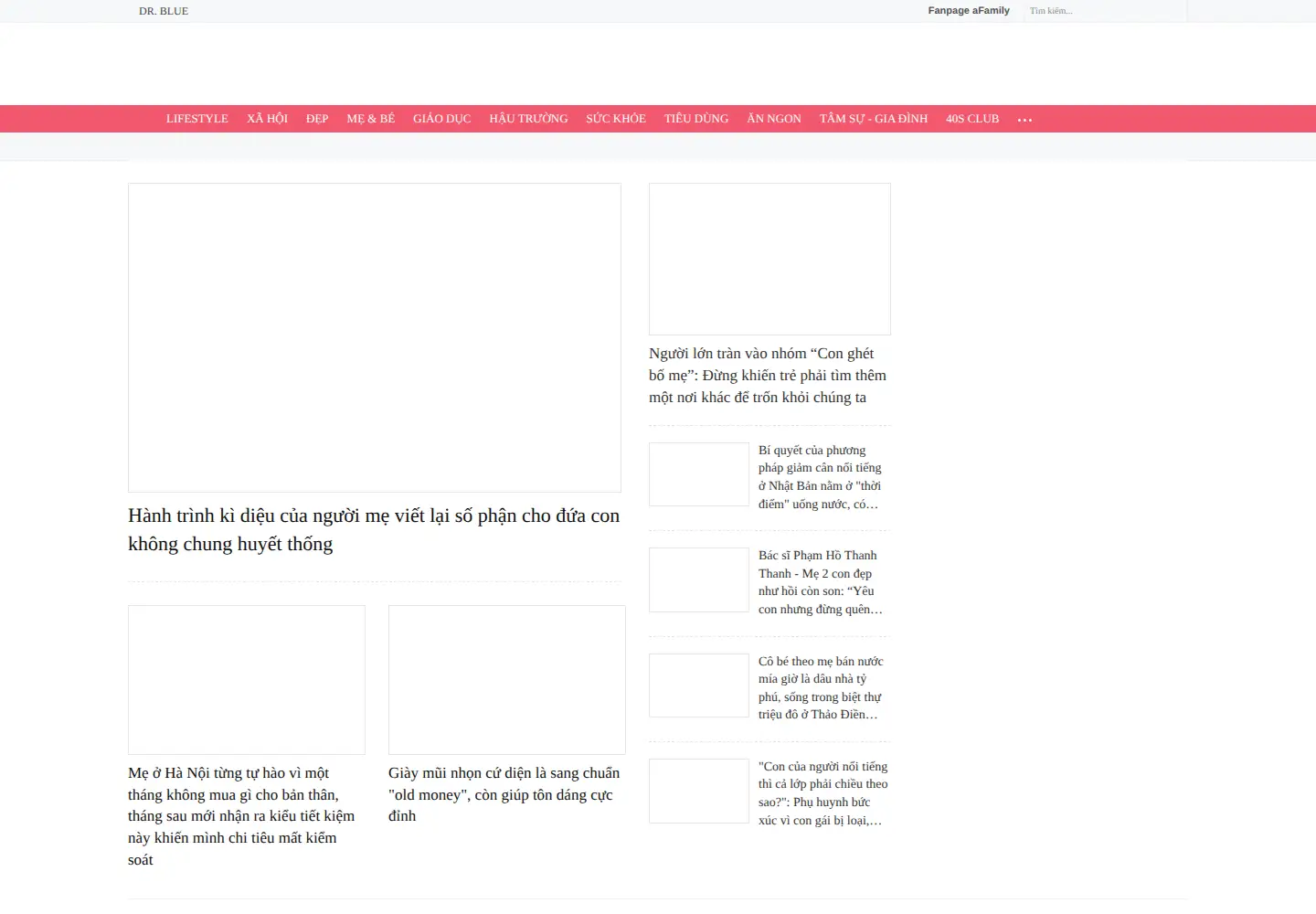Go to SỨC KHỎE category

[x=616, y=119]
